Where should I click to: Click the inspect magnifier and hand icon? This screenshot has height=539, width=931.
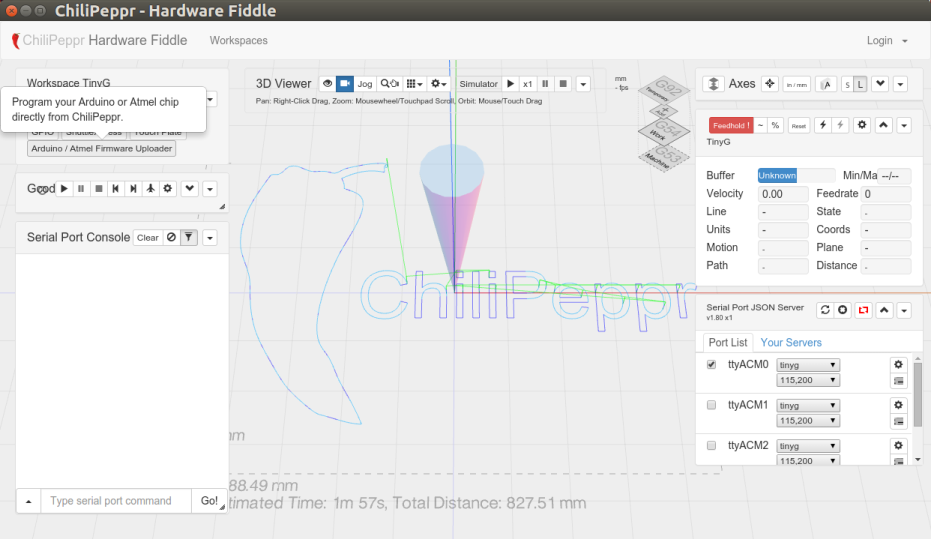390,84
